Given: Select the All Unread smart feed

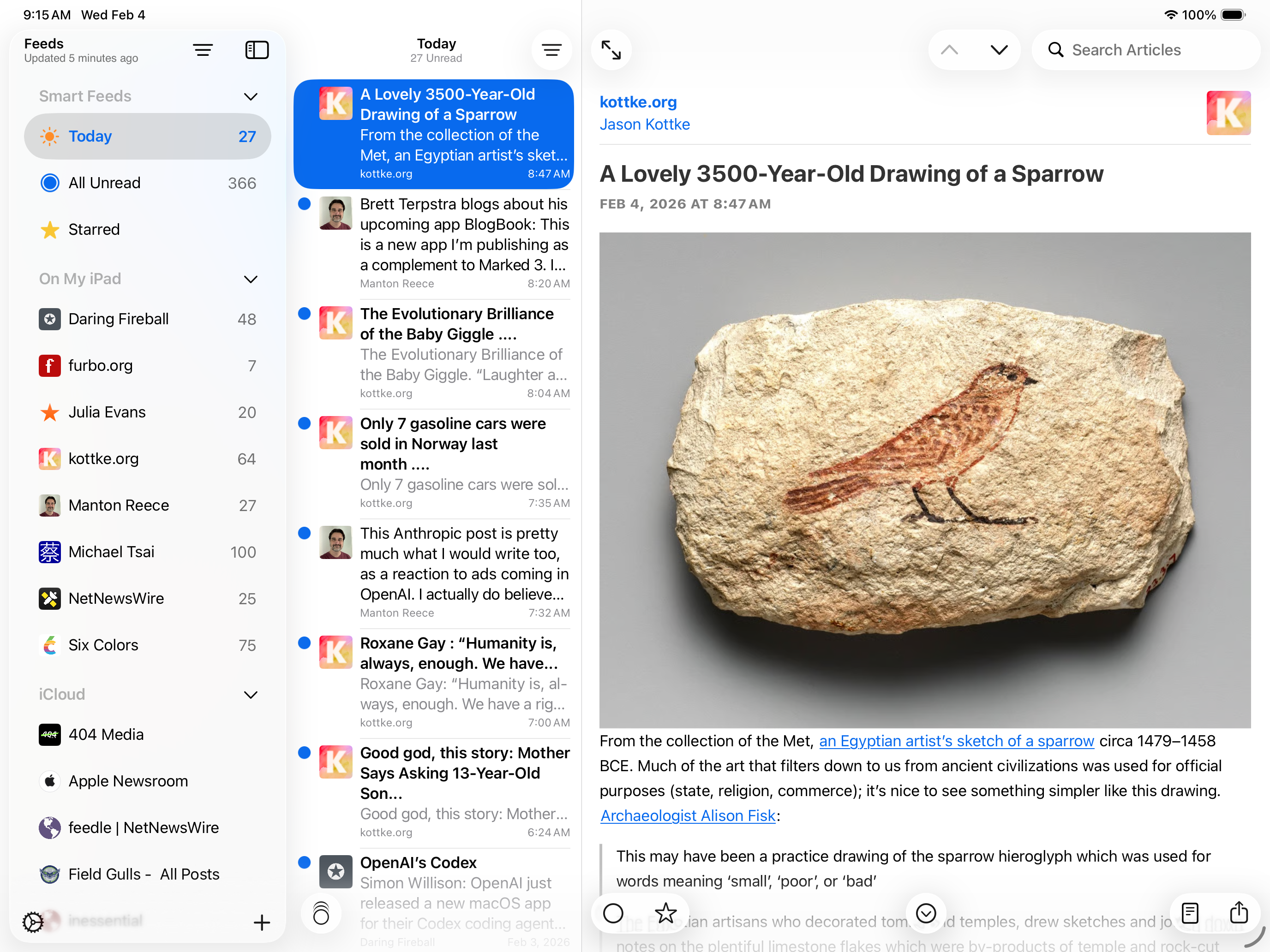Looking at the screenshot, I should tap(104, 183).
